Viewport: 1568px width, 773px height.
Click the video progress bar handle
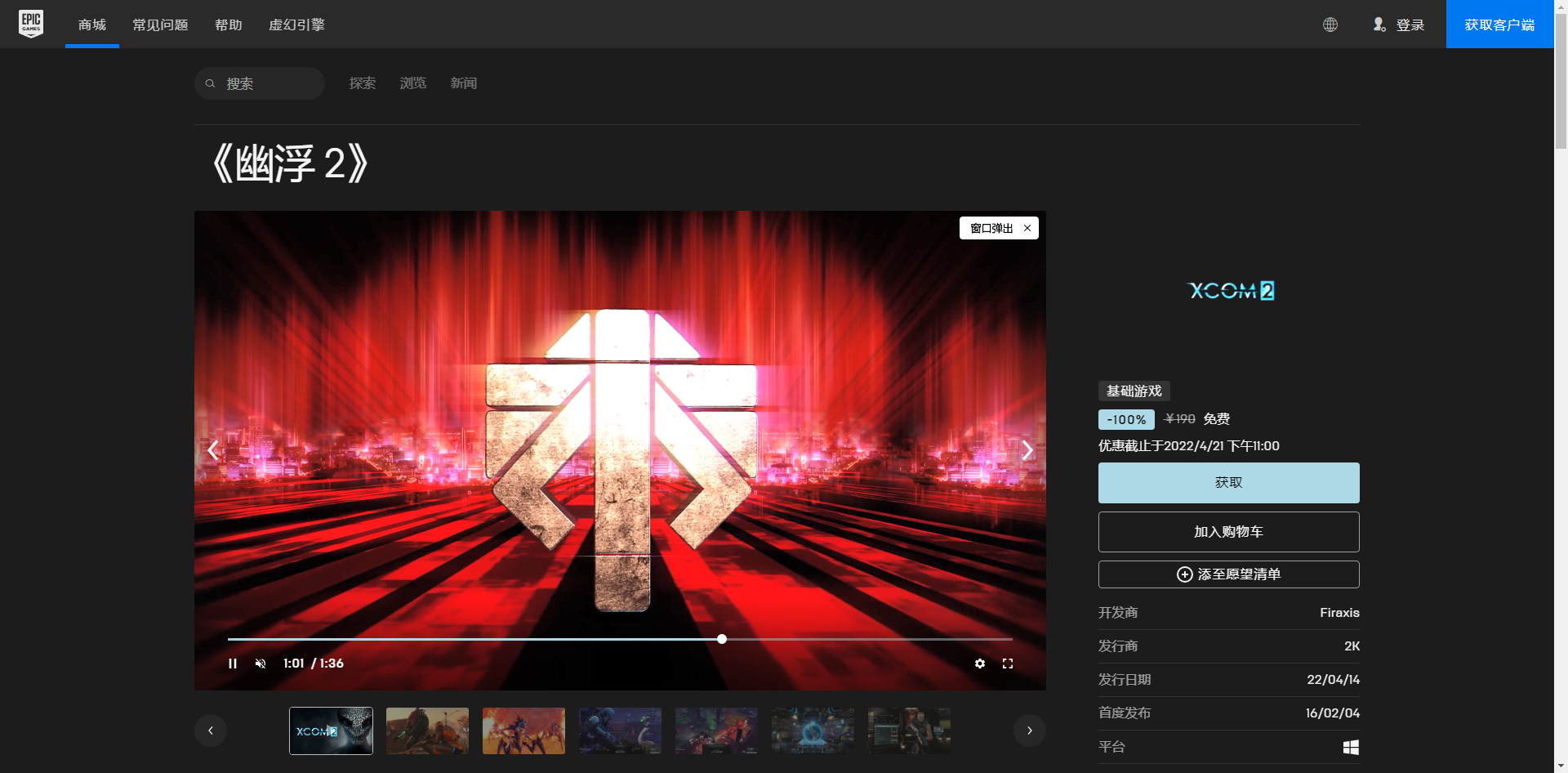(x=722, y=638)
